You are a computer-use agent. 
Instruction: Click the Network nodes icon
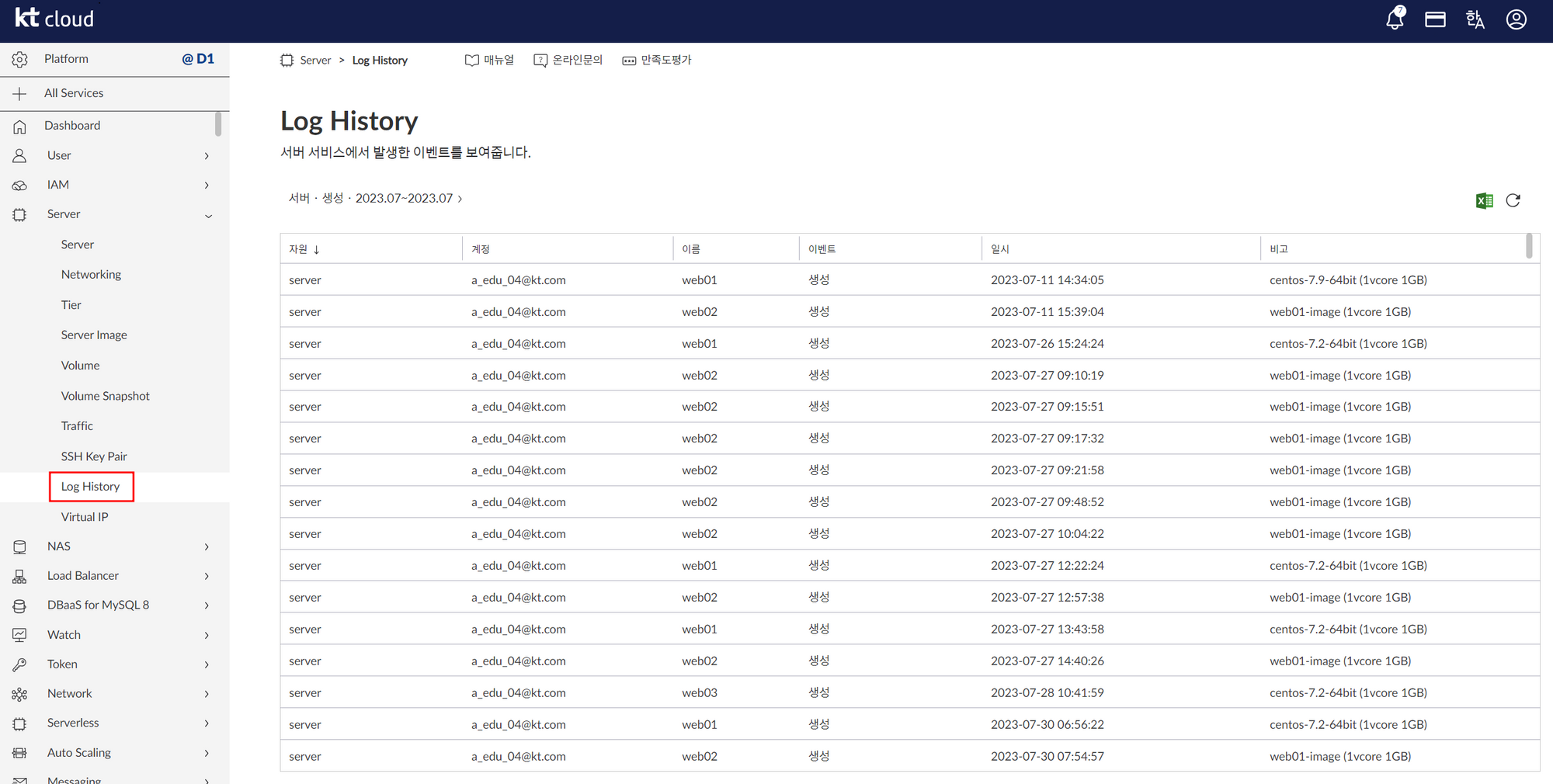(x=19, y=694)
